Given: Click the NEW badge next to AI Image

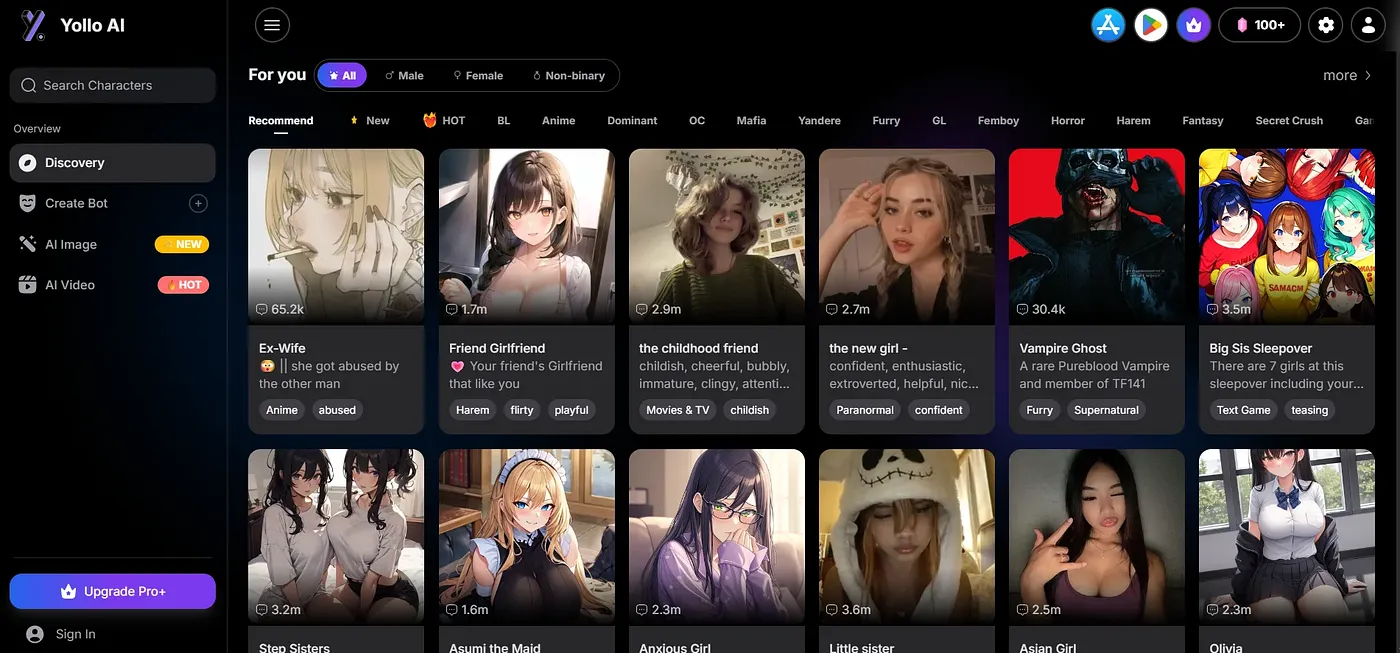Looking at the screenshot, I should pyautogui.click(x=181, y=244).
